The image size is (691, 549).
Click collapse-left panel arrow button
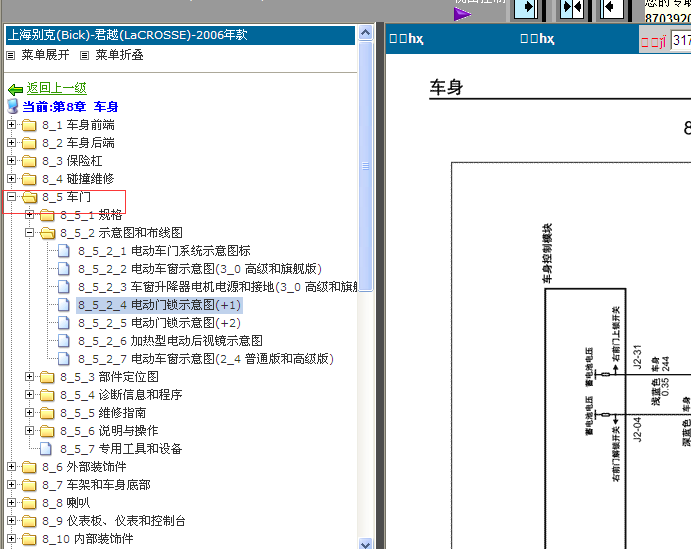(611, 8)
